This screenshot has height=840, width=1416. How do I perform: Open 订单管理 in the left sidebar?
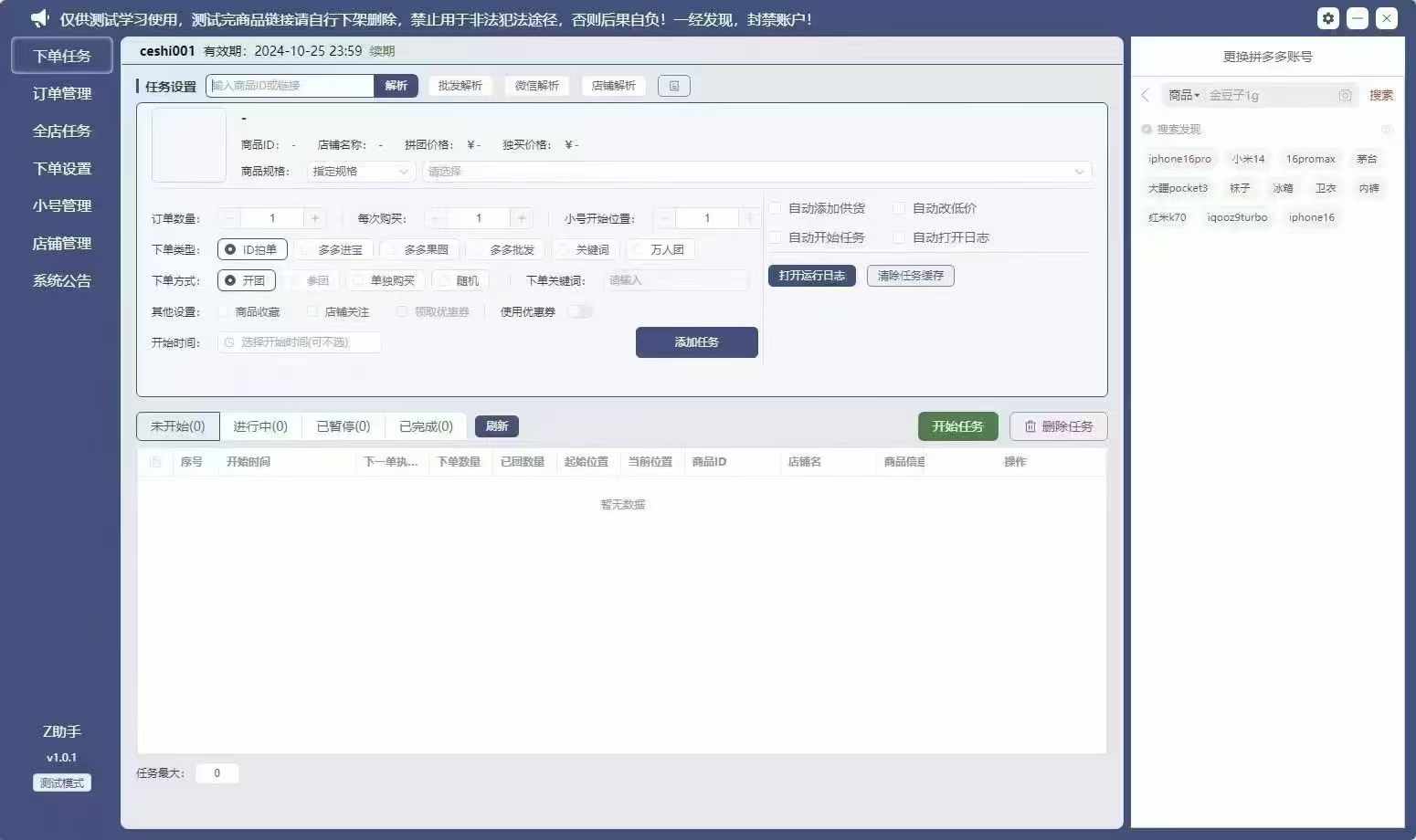(62, 93)
